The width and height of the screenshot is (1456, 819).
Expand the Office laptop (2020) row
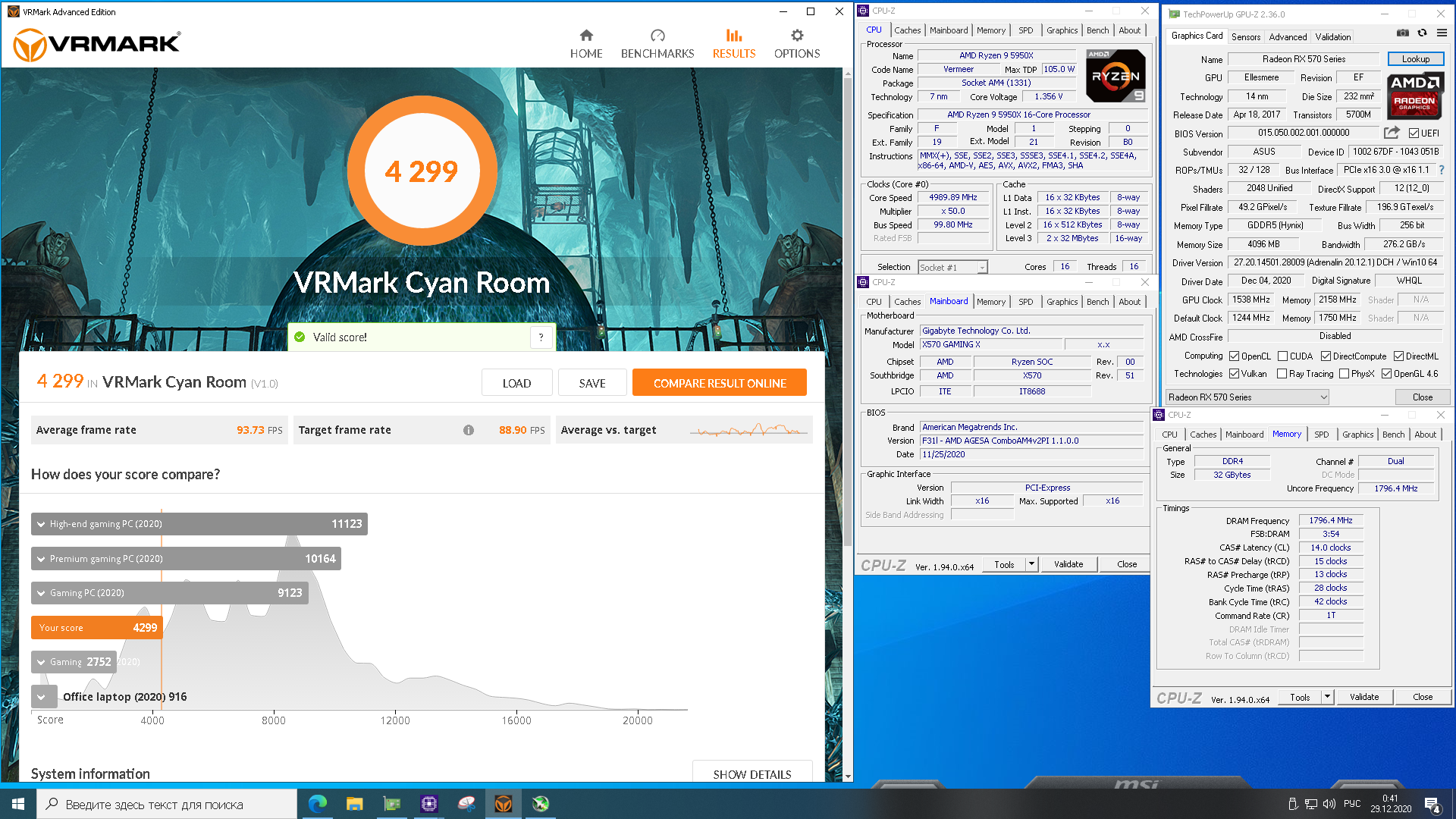[42, 697]
